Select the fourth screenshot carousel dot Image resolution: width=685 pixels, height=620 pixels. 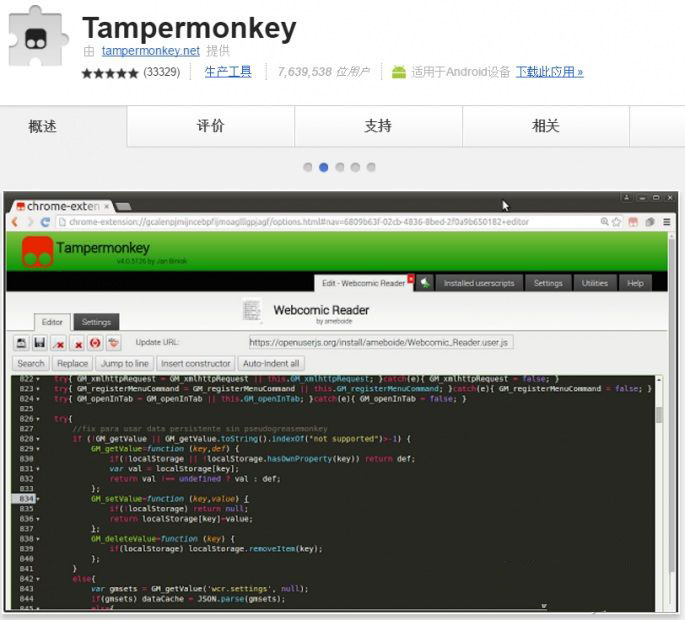356,167
